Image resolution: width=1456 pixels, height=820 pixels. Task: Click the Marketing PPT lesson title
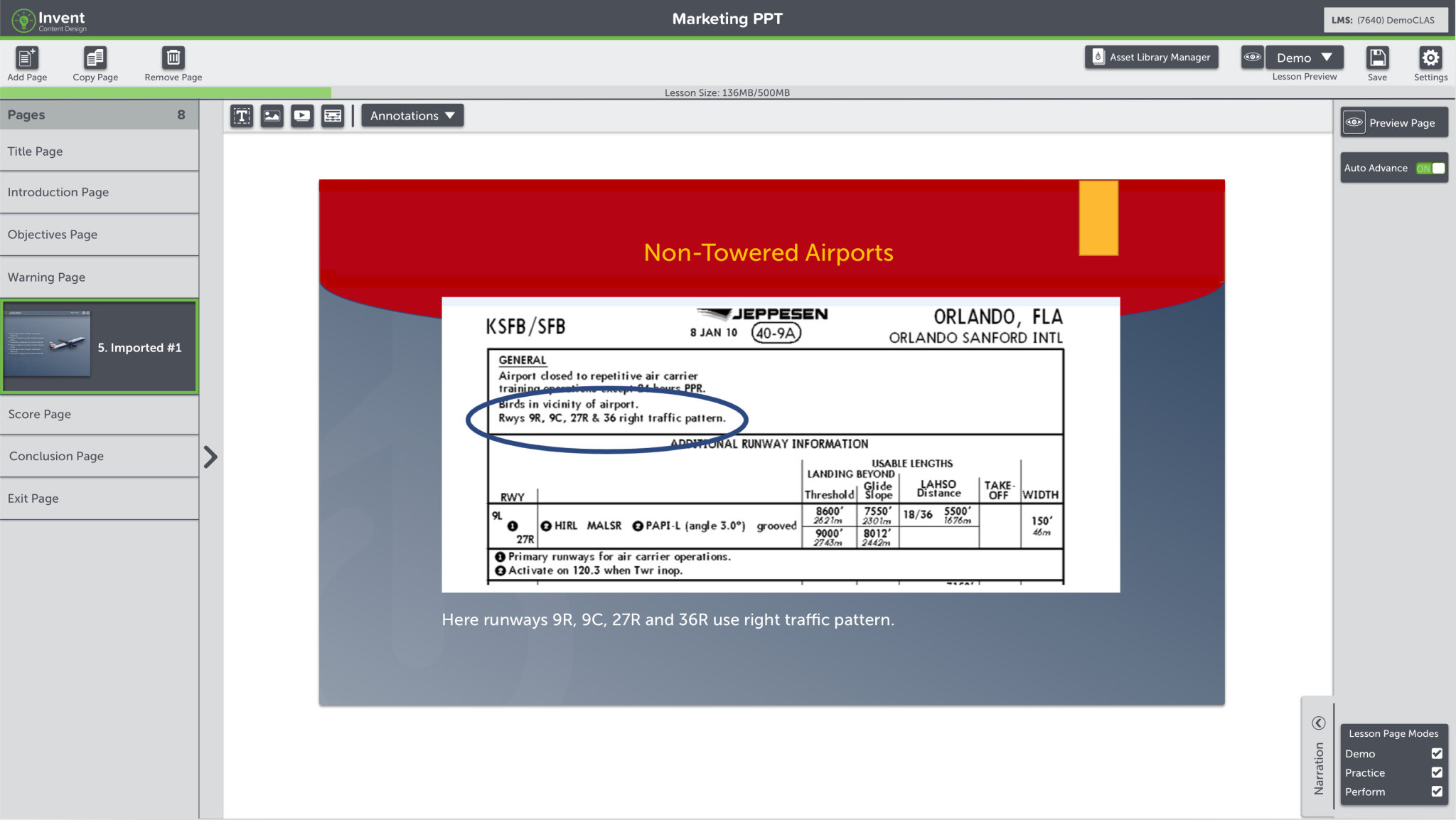(727, 18)
